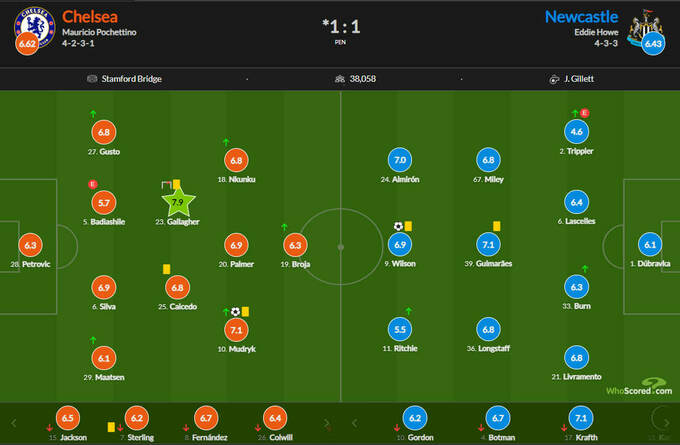This screenshot has width=680, height=445.
Task: Click Caicedo's yellow card icon
Action: (165, 268)
